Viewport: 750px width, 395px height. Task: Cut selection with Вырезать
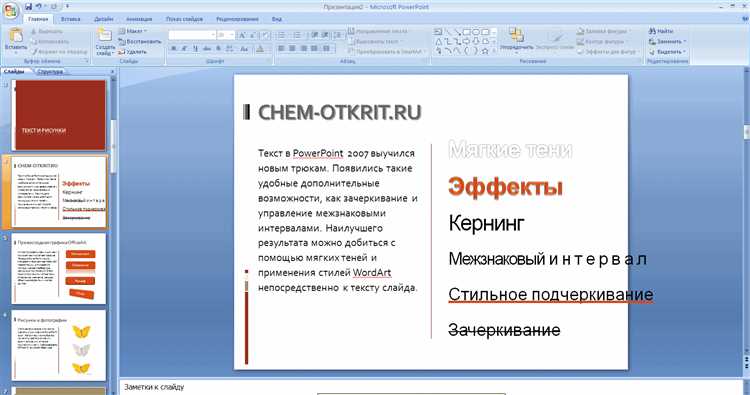(x=46, y=32)
